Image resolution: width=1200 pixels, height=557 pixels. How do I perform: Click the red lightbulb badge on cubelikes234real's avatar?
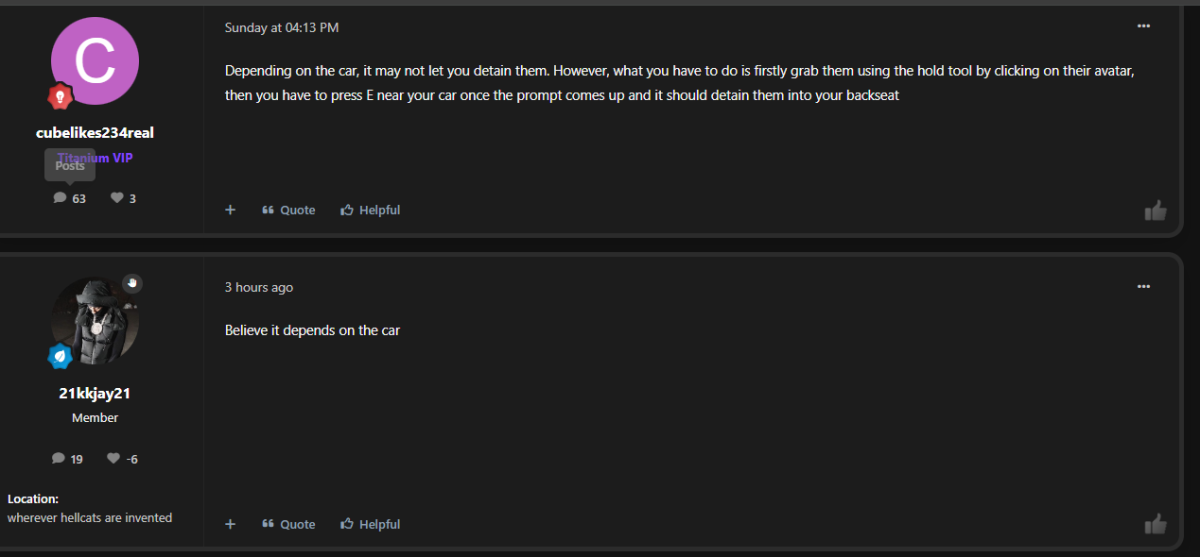(x=60, y=96)
